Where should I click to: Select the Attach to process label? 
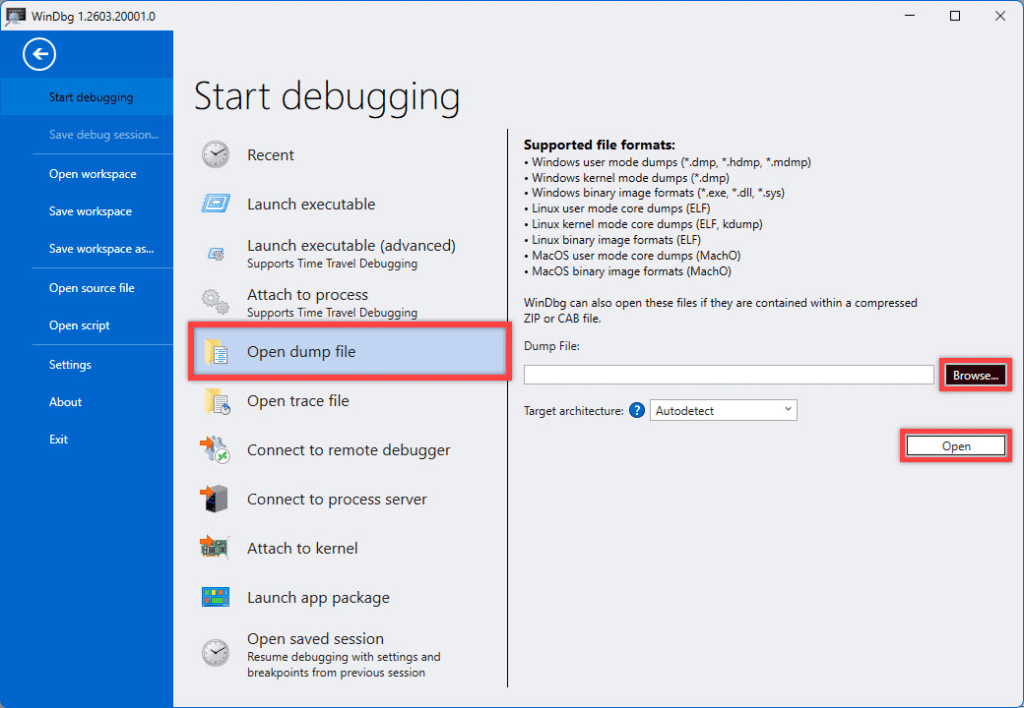click(308, 295)
